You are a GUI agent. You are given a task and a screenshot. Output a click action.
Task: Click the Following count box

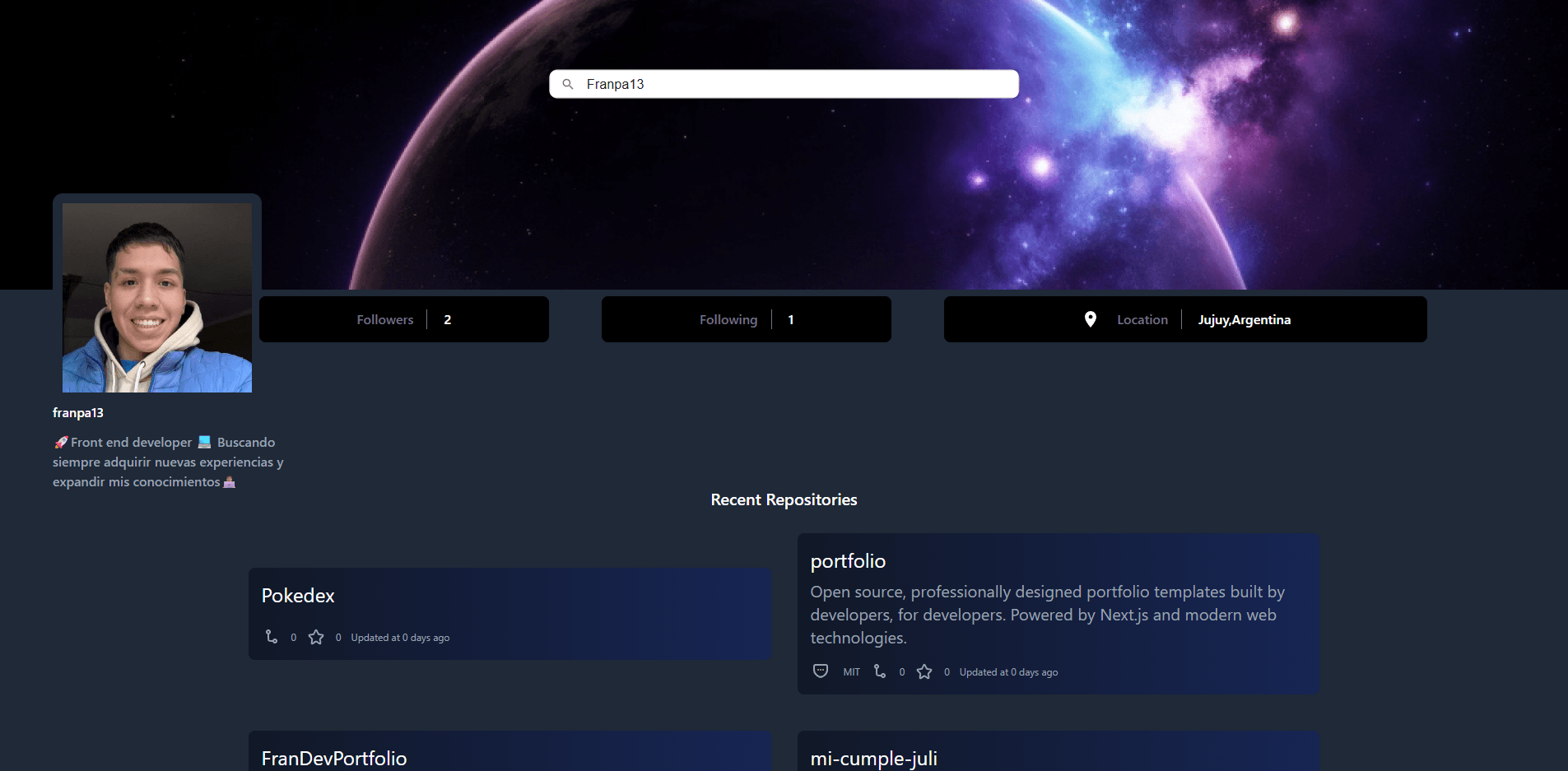click(x=746, y=319)
